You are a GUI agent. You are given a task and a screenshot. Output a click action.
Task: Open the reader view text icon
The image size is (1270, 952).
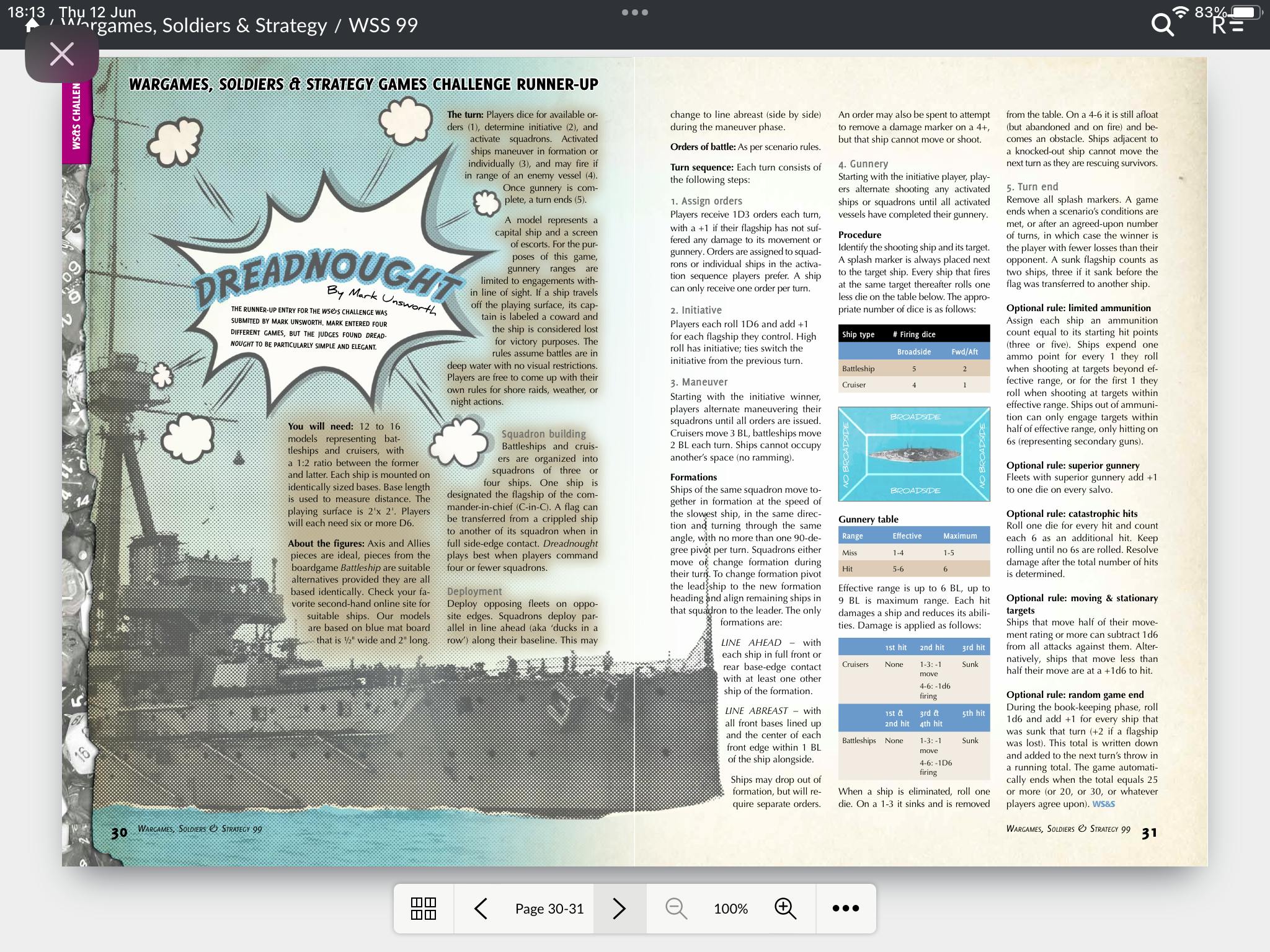[x=1228, y=25]
